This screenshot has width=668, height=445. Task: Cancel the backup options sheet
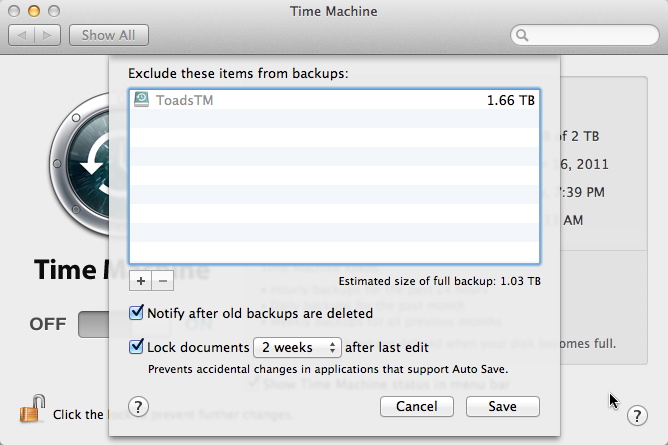(x=417, y=406)
